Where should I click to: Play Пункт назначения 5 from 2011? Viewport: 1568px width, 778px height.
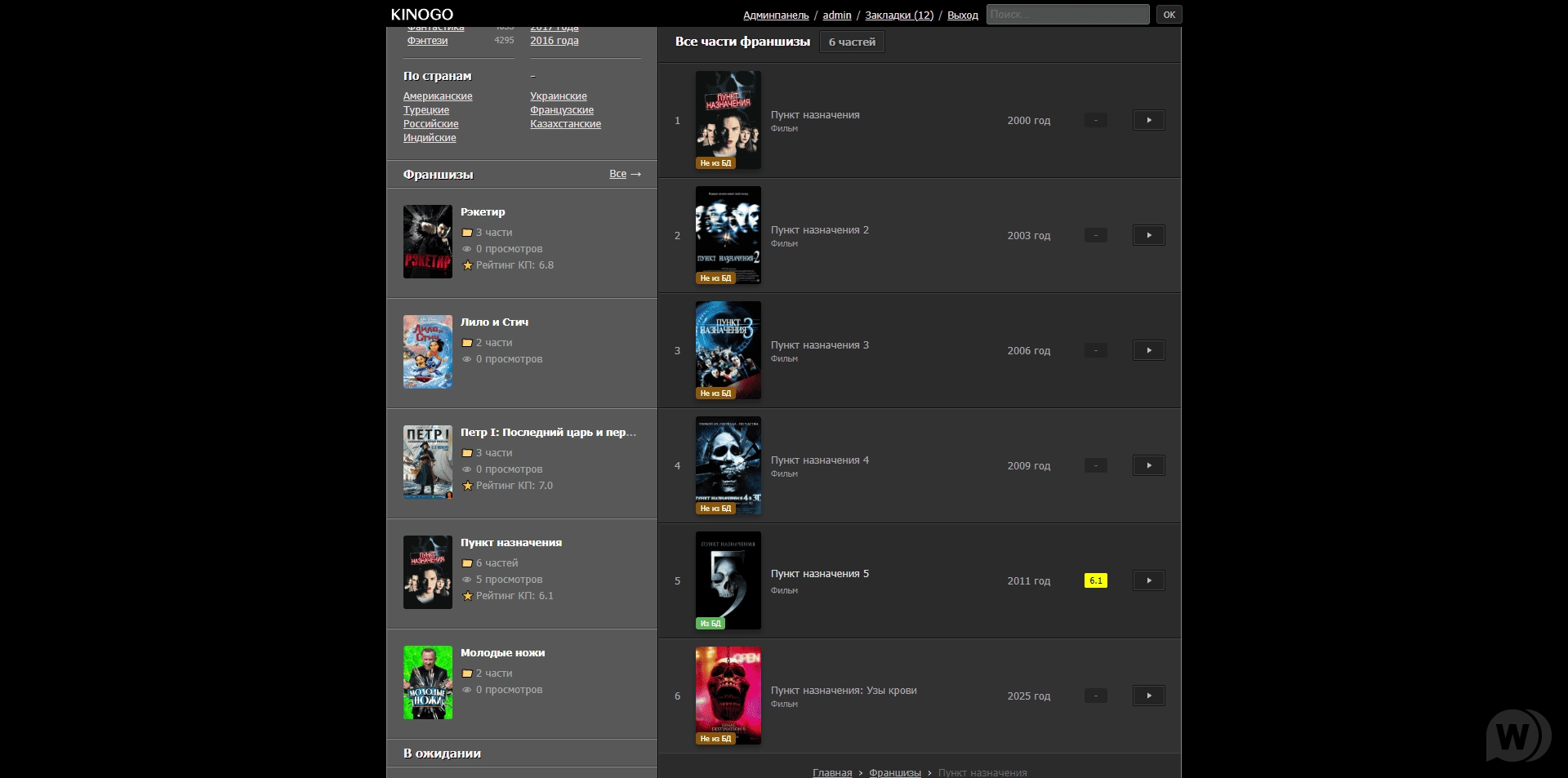point(1148,580)
